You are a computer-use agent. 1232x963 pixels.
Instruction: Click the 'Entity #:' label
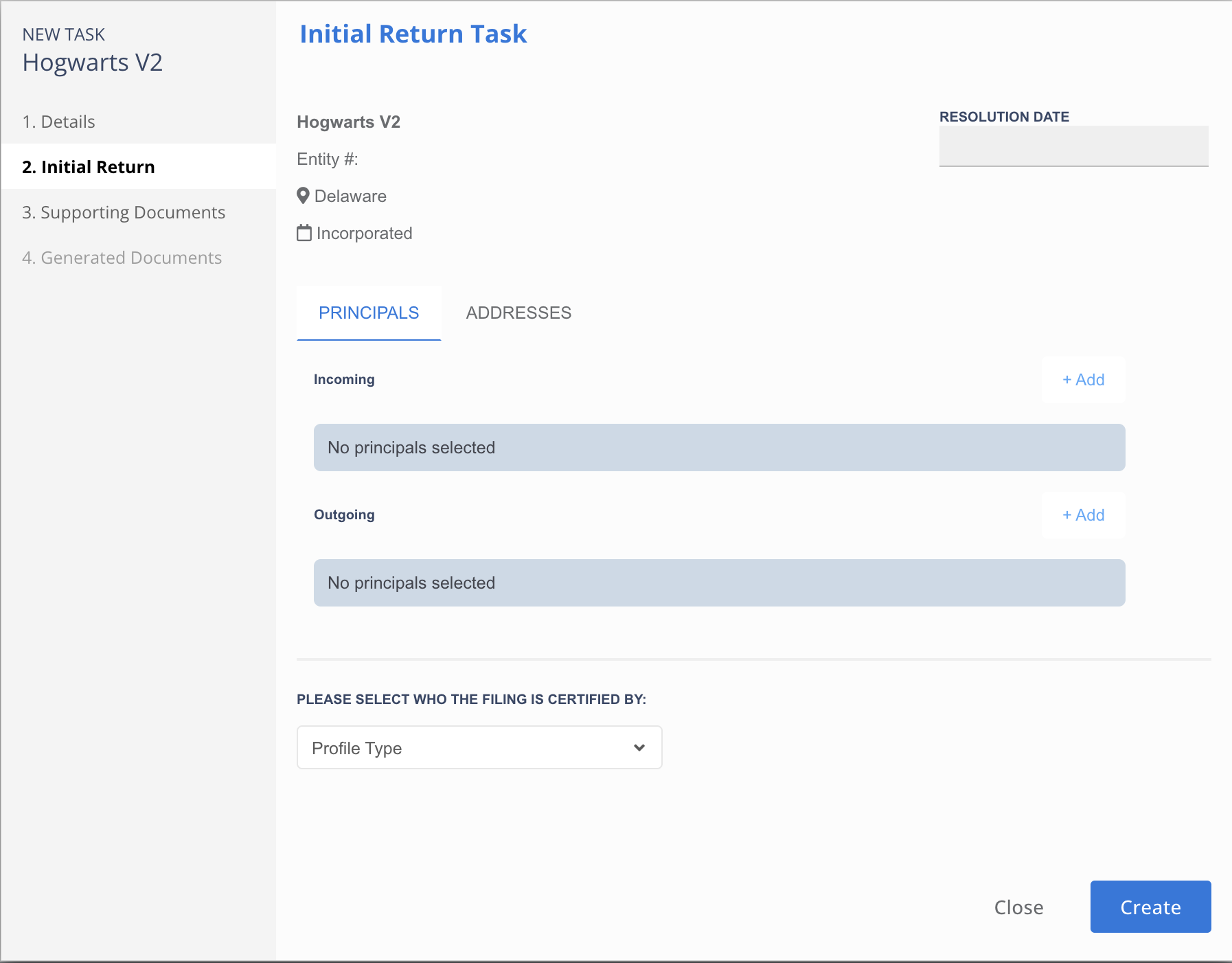pos(328,159)
